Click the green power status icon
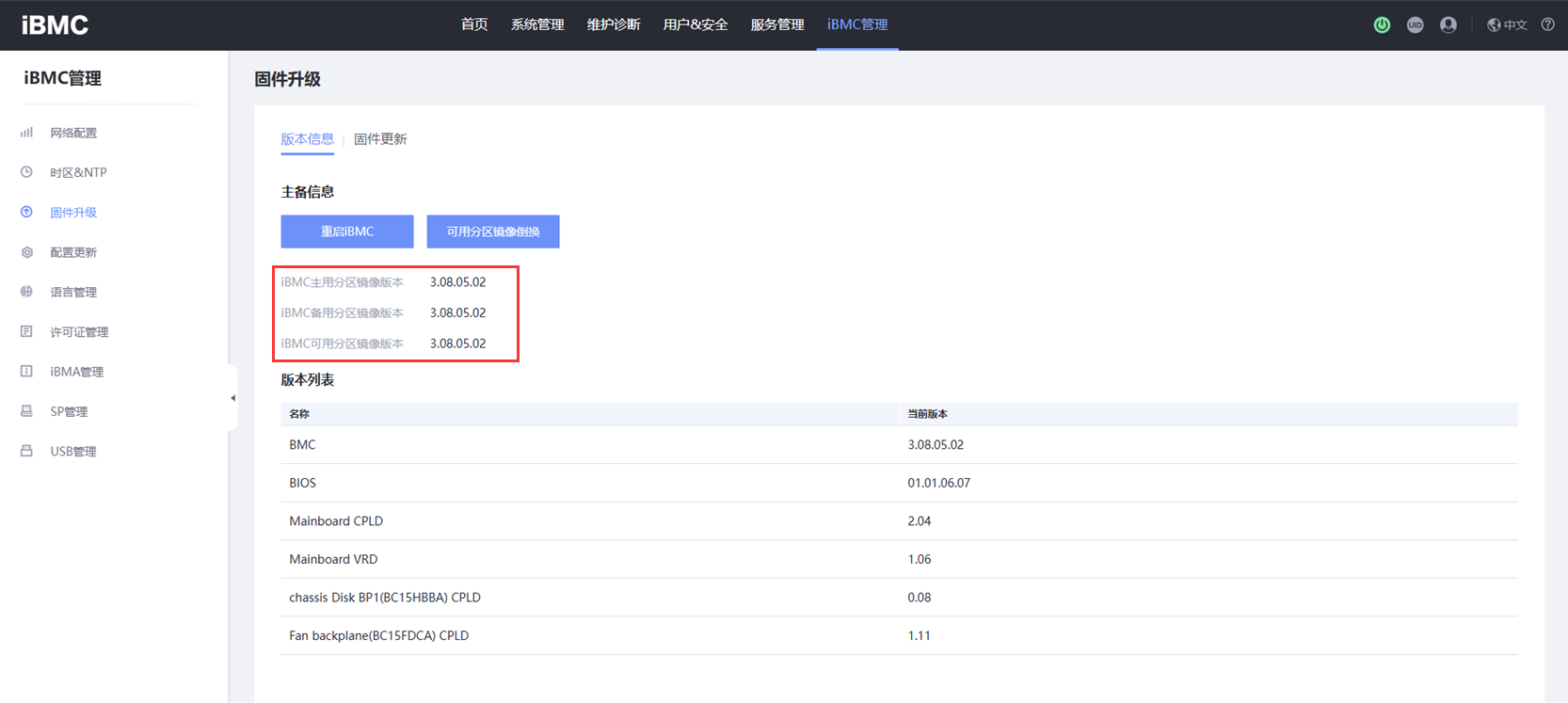Viewport: 1568px width, 703px height. [x=1382, y=25]
